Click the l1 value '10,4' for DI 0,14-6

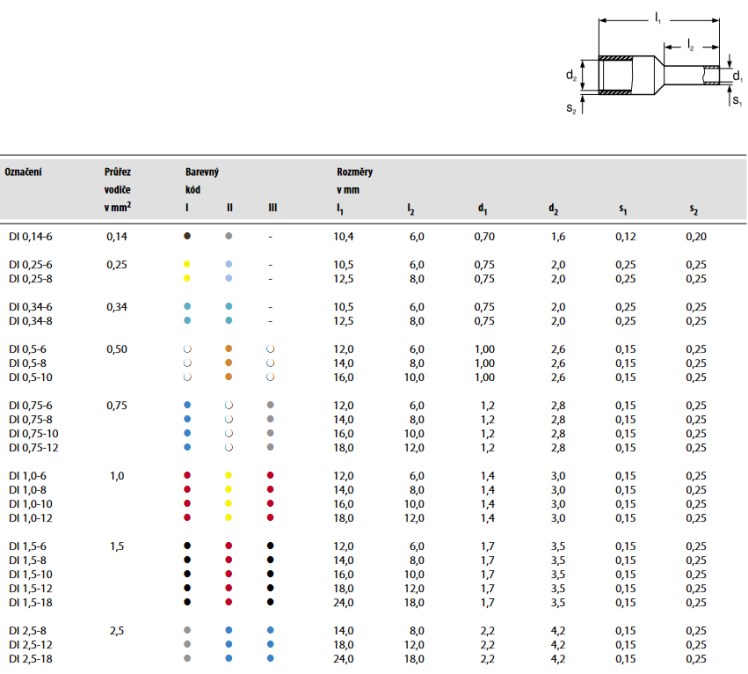[343, 237]
